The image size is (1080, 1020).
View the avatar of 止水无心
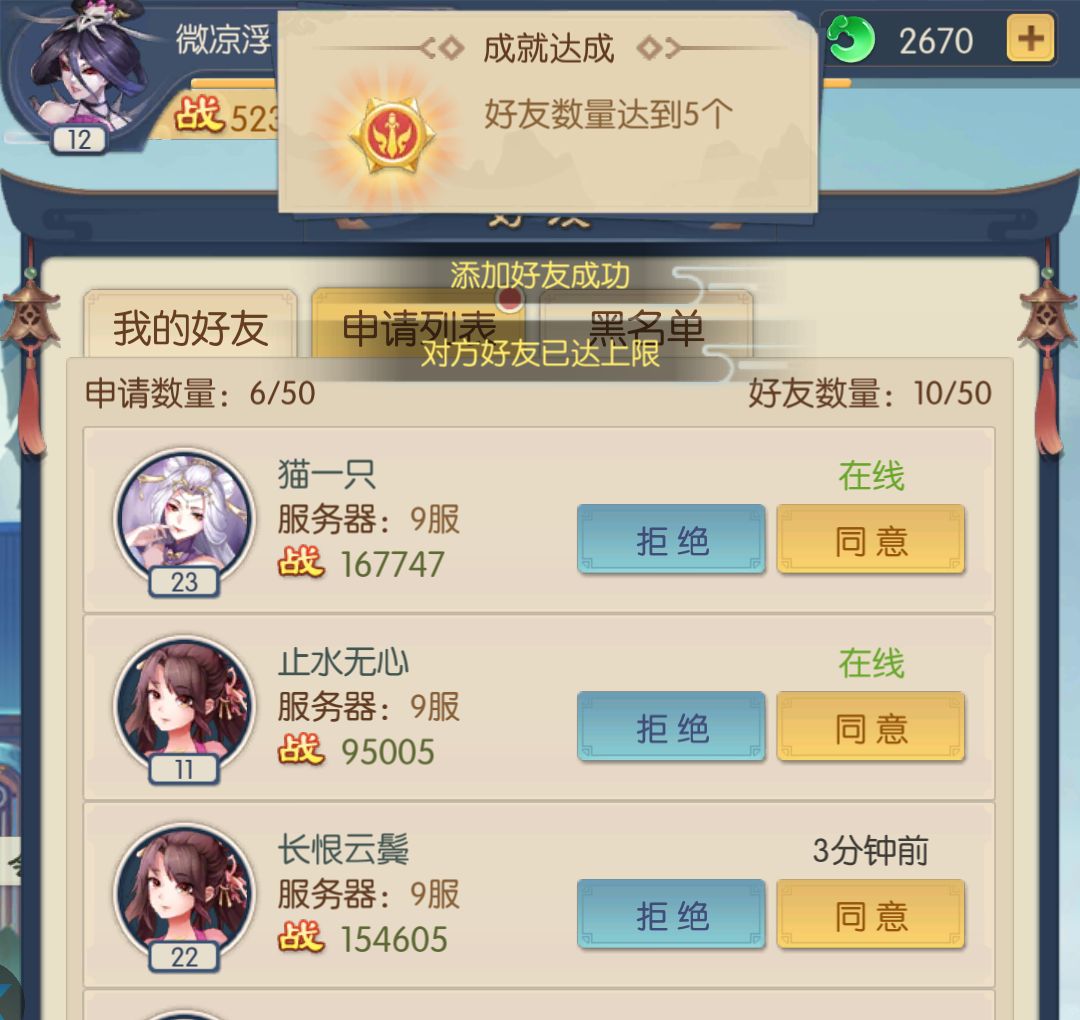coord(184,705)
